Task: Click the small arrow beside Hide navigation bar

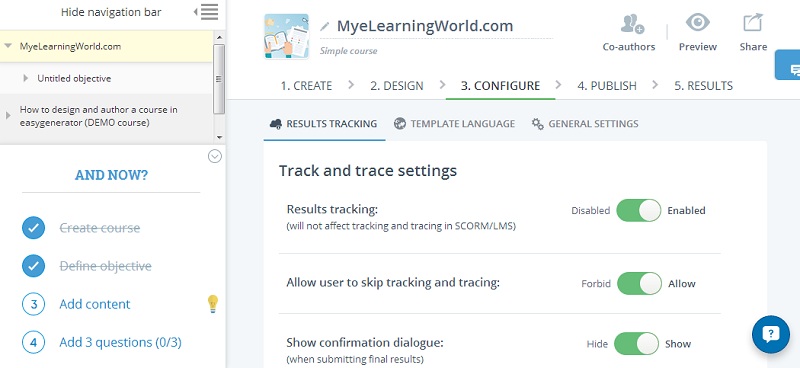Action: 196,12
